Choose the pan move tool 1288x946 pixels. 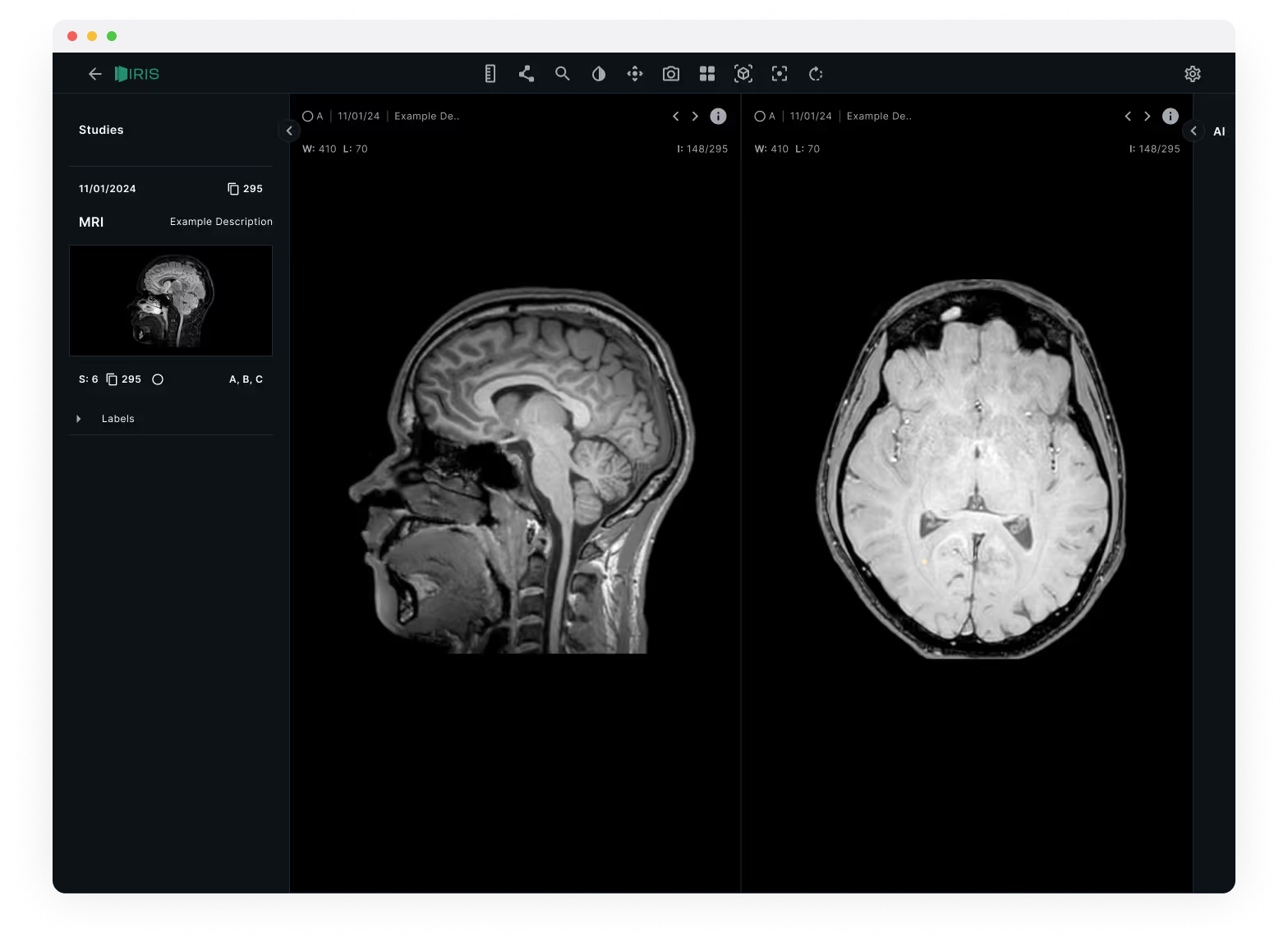[635, 74]
